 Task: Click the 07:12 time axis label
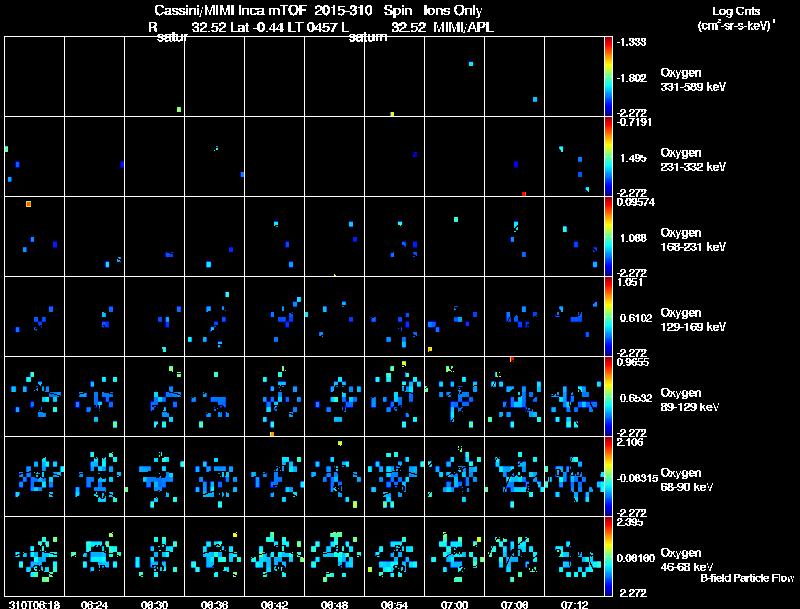[574, 604]
